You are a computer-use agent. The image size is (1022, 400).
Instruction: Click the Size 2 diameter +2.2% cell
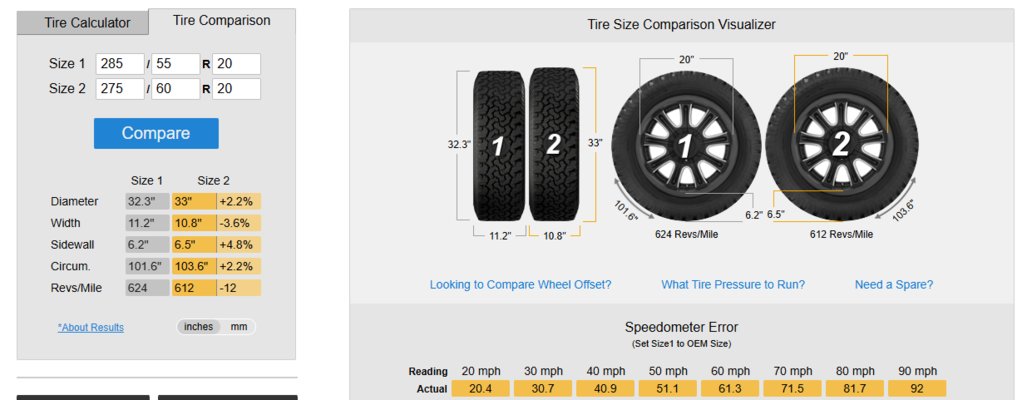coord(239,201)
